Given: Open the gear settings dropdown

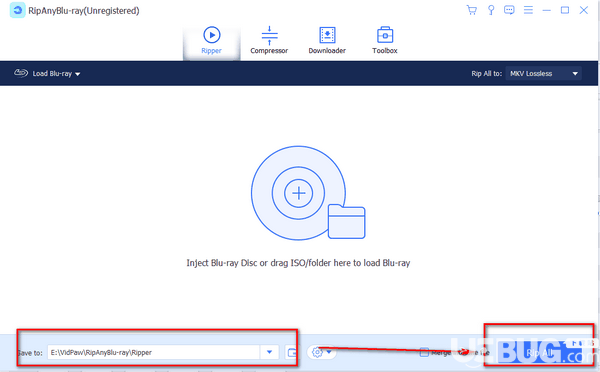Looking at the screenshot, I should coord(321,352).
